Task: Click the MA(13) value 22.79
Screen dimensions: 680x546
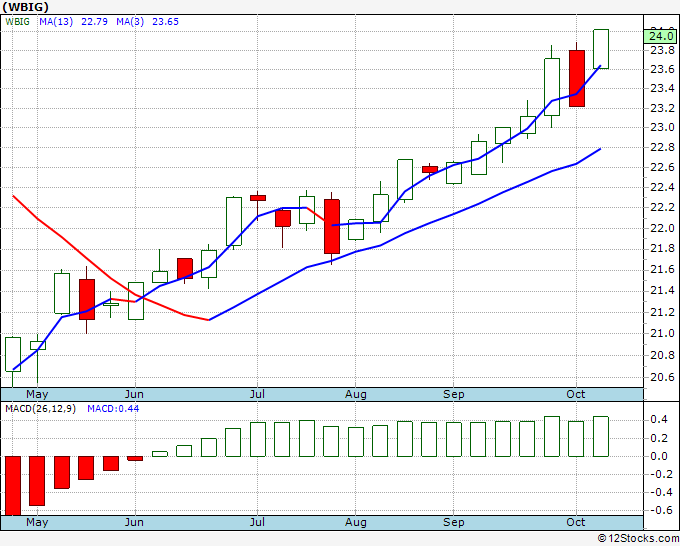Action: click(x=94, y=22)
